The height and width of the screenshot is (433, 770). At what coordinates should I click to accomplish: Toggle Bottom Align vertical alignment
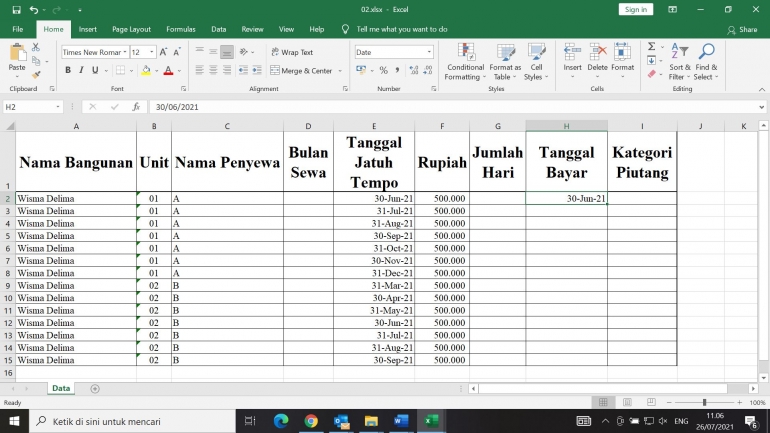pyautogui.click(x=227, y=52)
